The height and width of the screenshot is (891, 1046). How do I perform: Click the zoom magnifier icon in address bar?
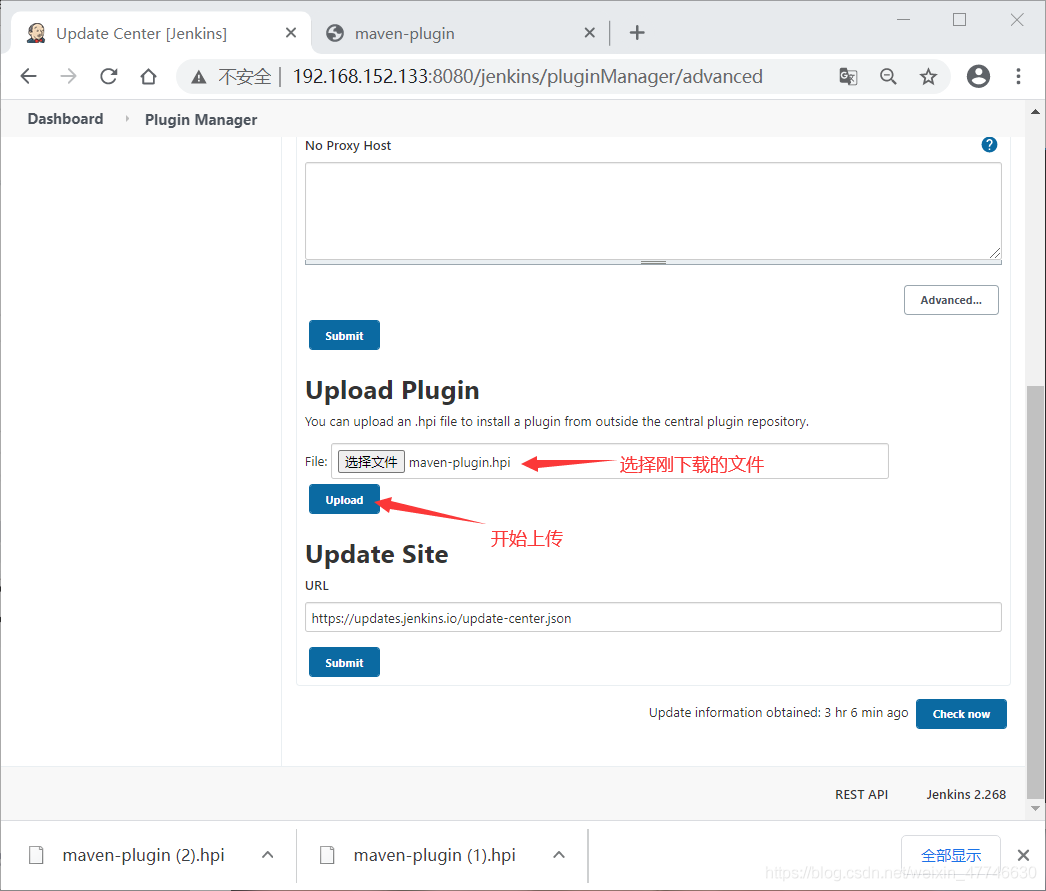pyautogui.click(x=888, y=77)
